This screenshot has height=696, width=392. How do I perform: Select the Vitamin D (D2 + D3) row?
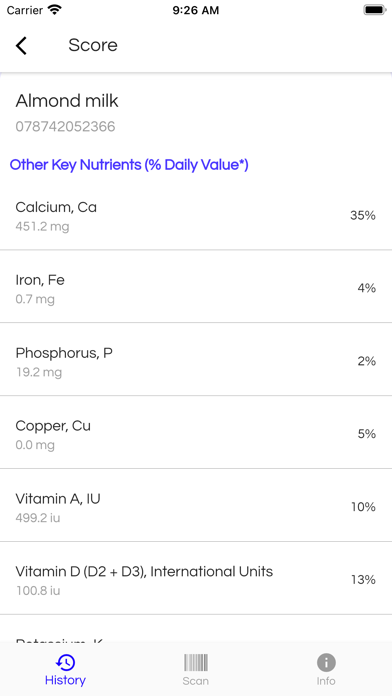196,580
